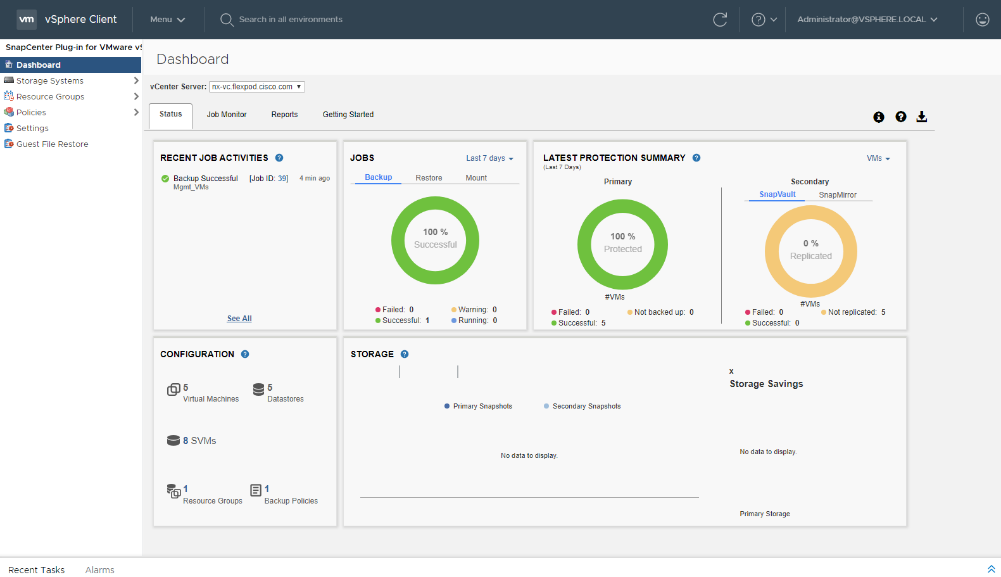This screenshot has height=577, width=1001.
Task: Expand the Resource Groups chevron
Action: [136, 96]
